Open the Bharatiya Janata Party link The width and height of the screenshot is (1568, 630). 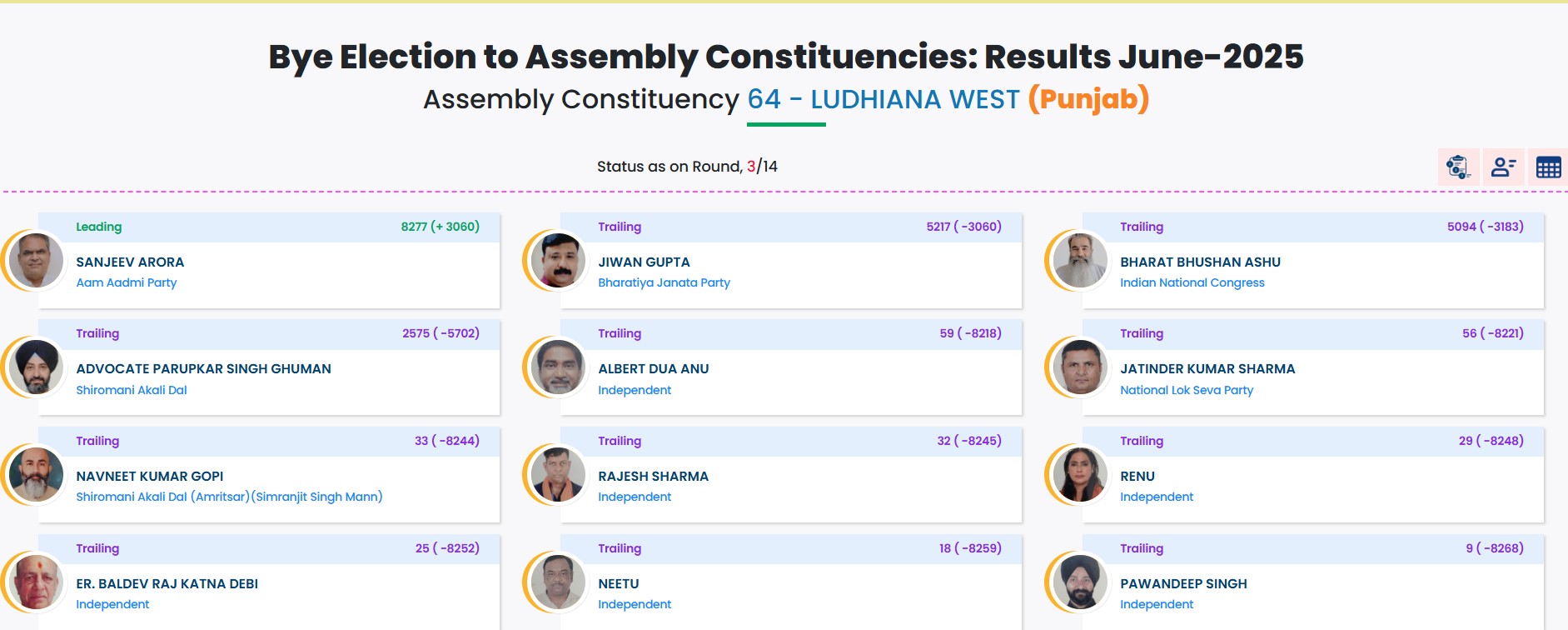[x=664, y=282]
